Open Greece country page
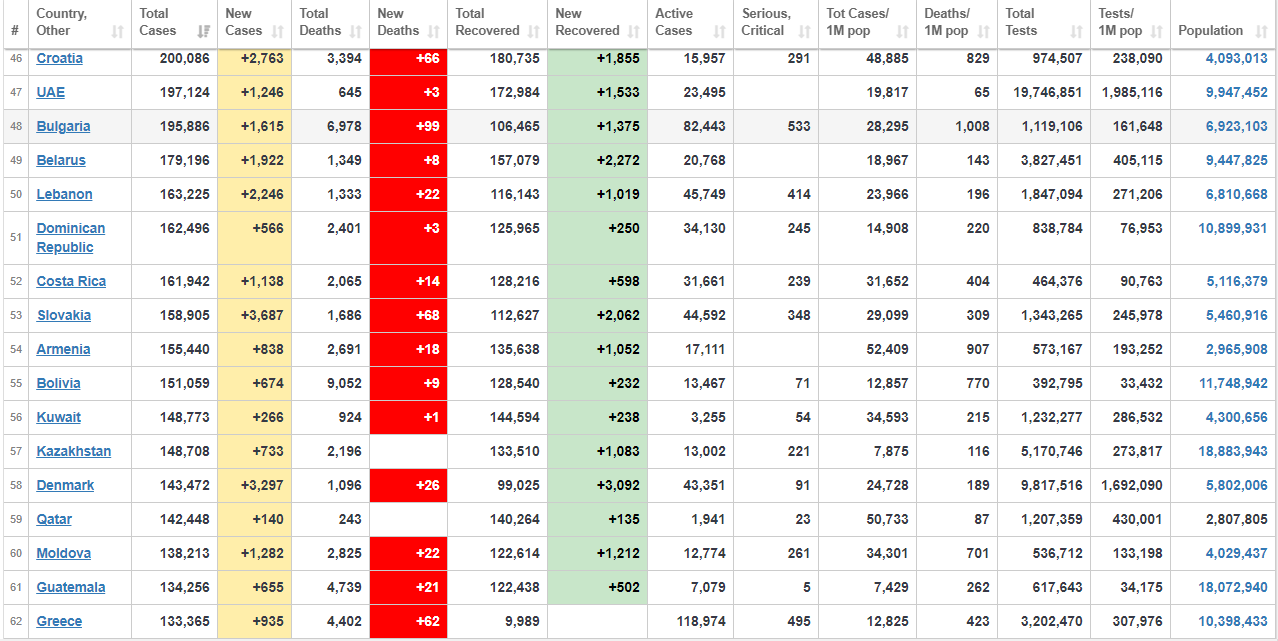This screenshot has height=641, width=1278. [59, 621]
